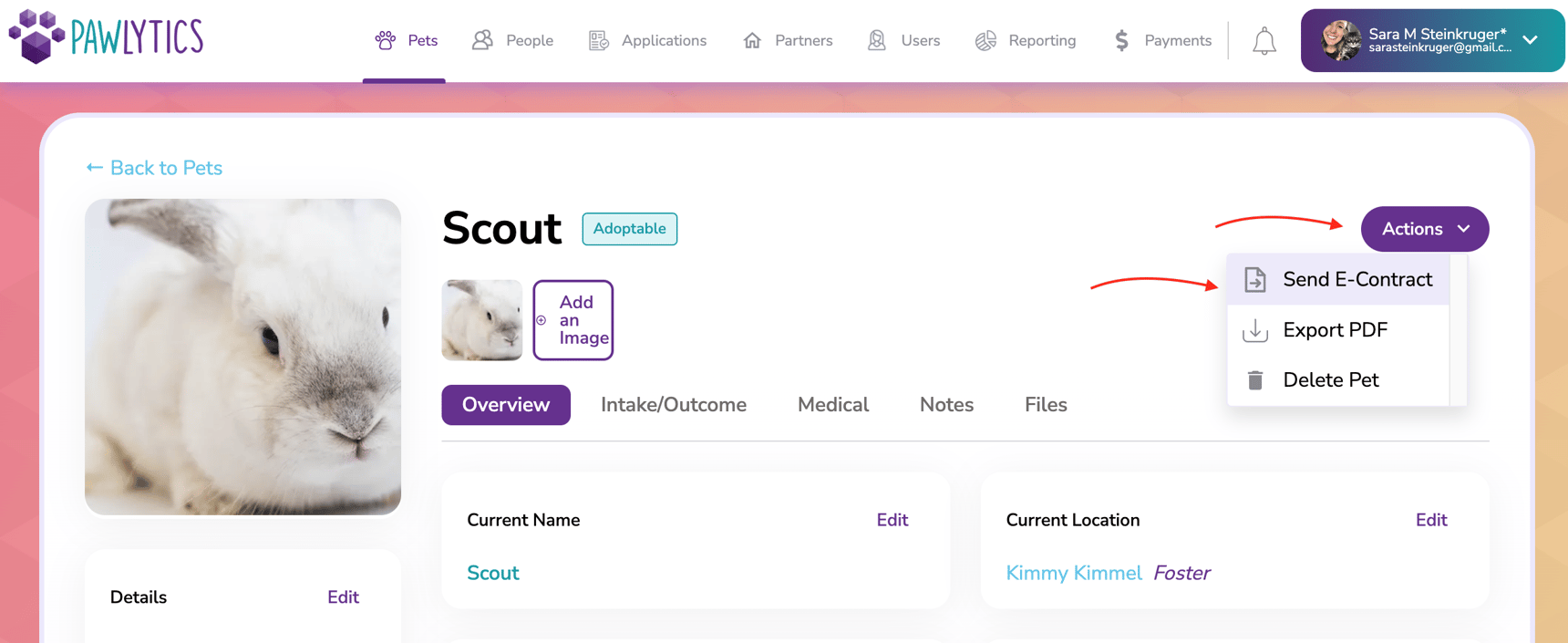The width and height of the screenshot is (1568, 643).
Task: Open the Notes tab
Action: pos(945,404)
